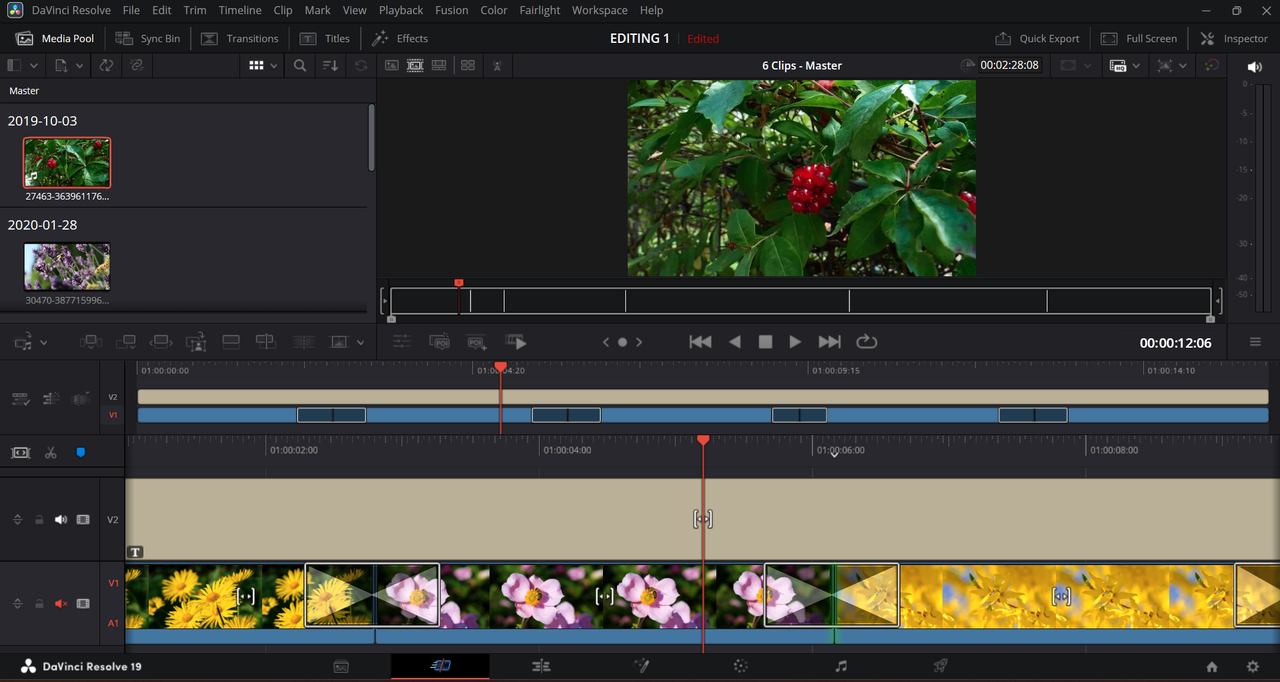Click the Quick Export button

pyautogui.click(x=1037, y=38)
